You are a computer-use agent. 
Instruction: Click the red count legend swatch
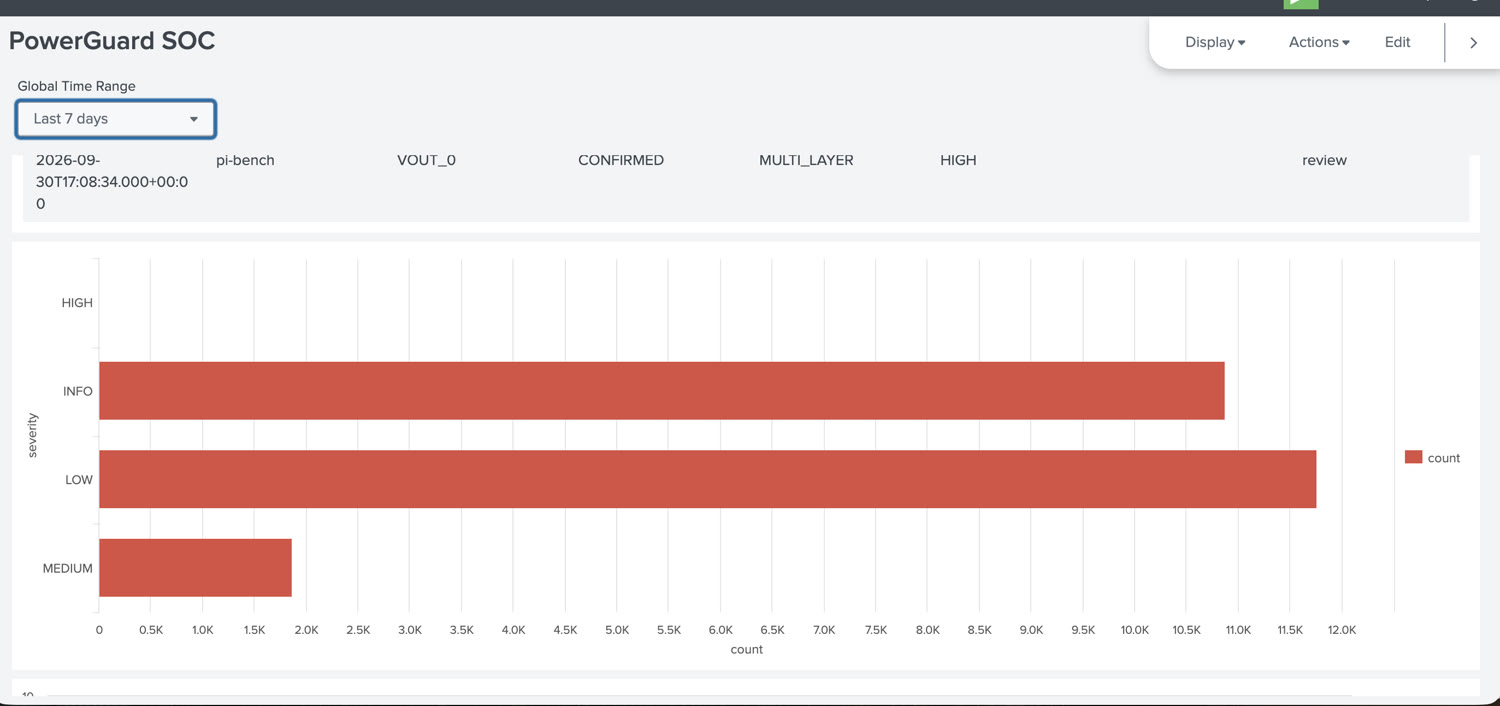tap(1413, 457)
